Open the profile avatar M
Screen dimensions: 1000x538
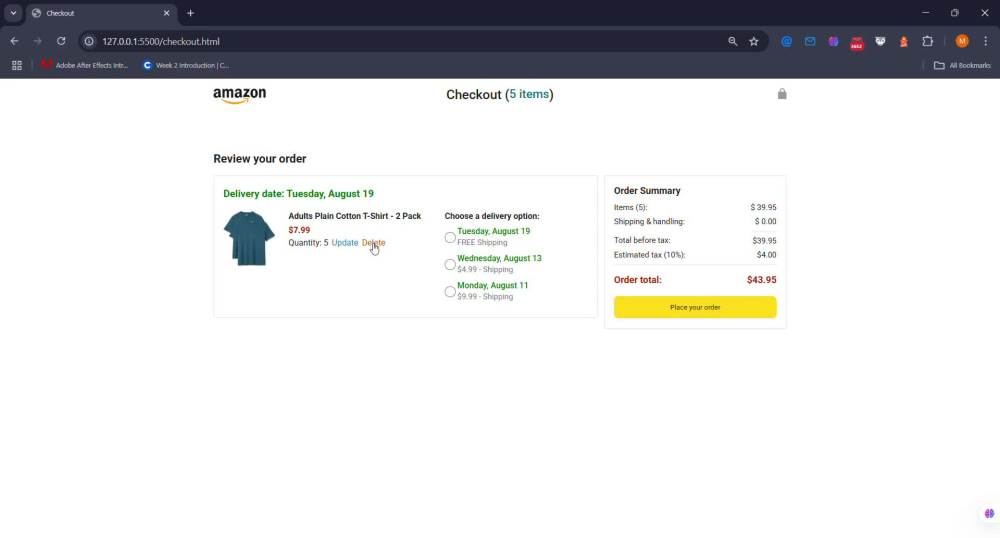click(x=962, y=41)
